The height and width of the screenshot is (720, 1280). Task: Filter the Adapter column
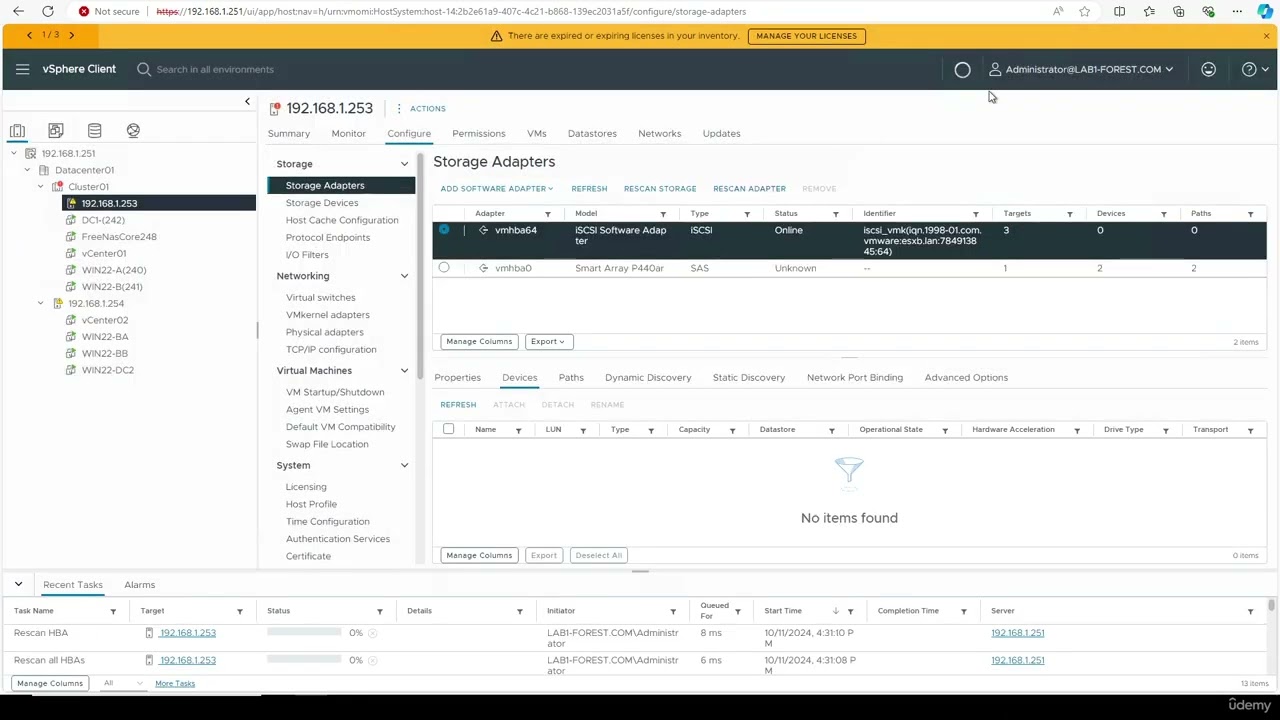[547, 214]
